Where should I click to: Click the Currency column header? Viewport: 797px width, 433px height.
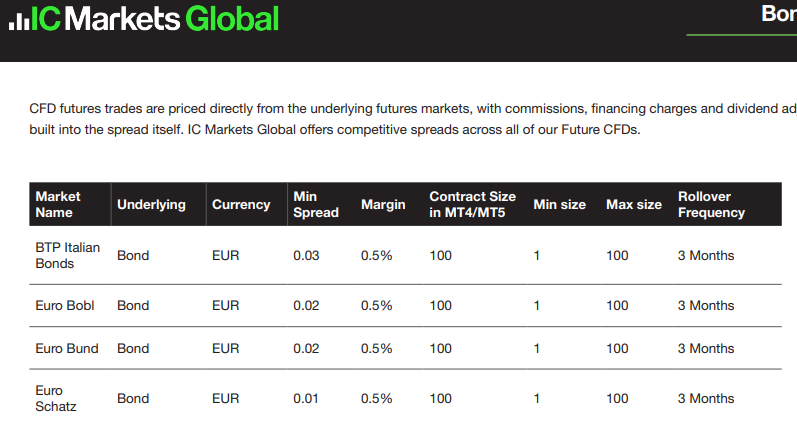pos(241,204)
